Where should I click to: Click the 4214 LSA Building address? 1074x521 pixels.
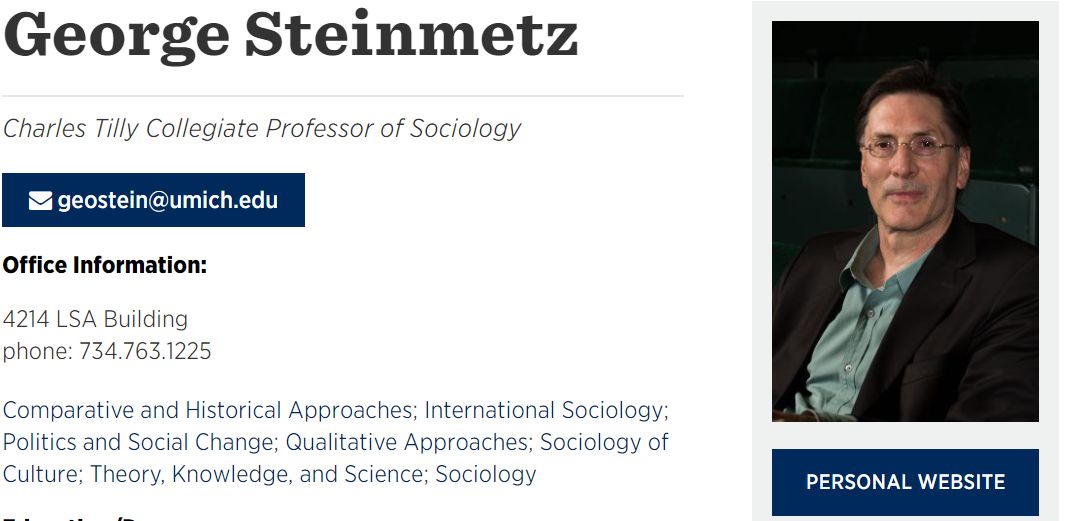point(96,320)
